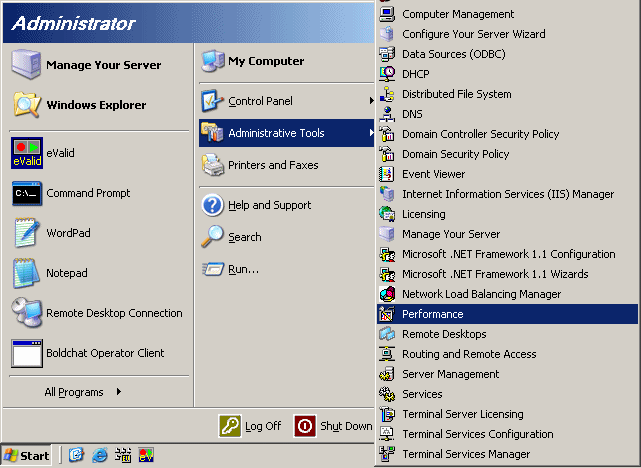Click the WordPad icon
The image size is (641, 468).
27,233
